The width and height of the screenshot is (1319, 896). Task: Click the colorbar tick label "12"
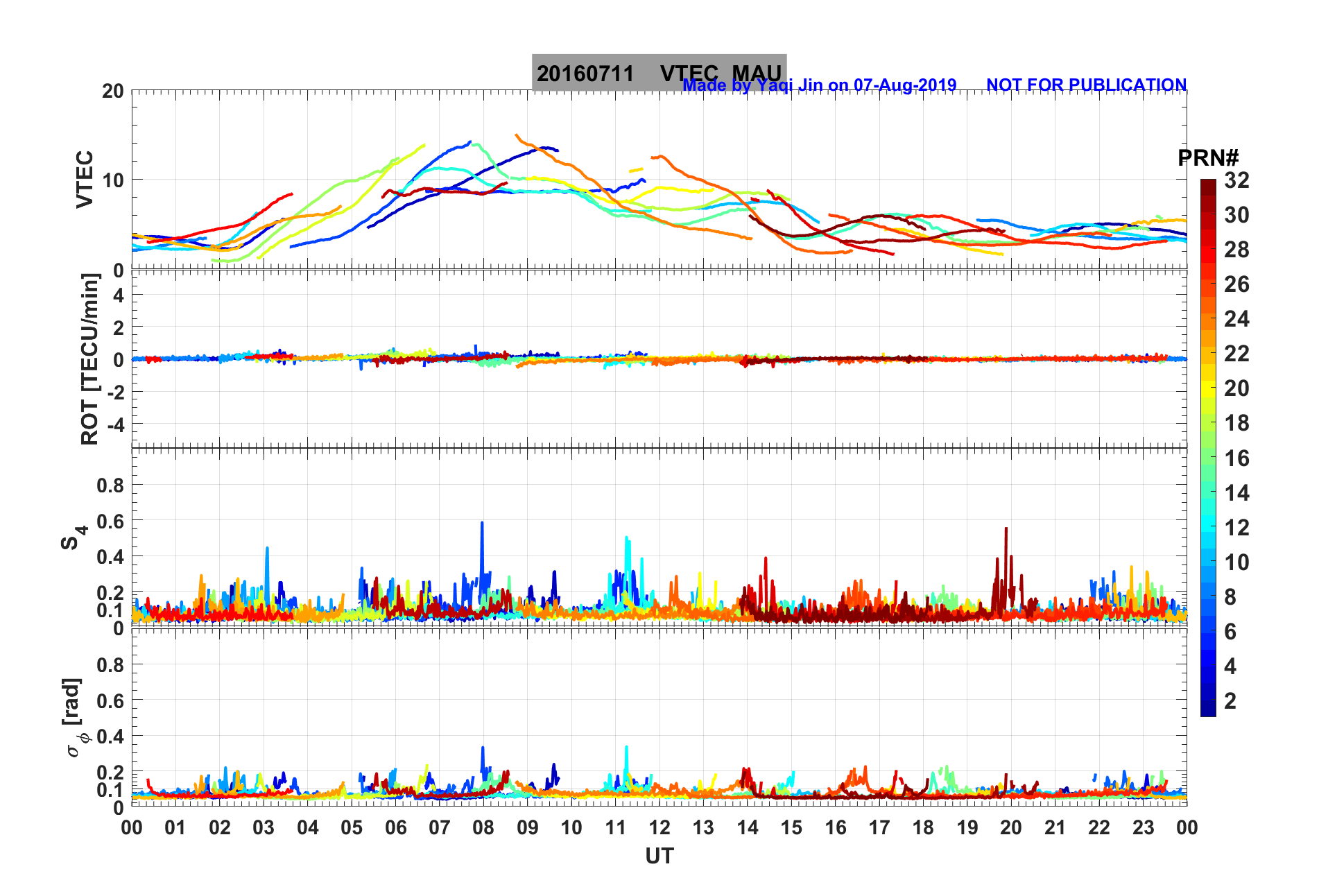point(1236,528)
